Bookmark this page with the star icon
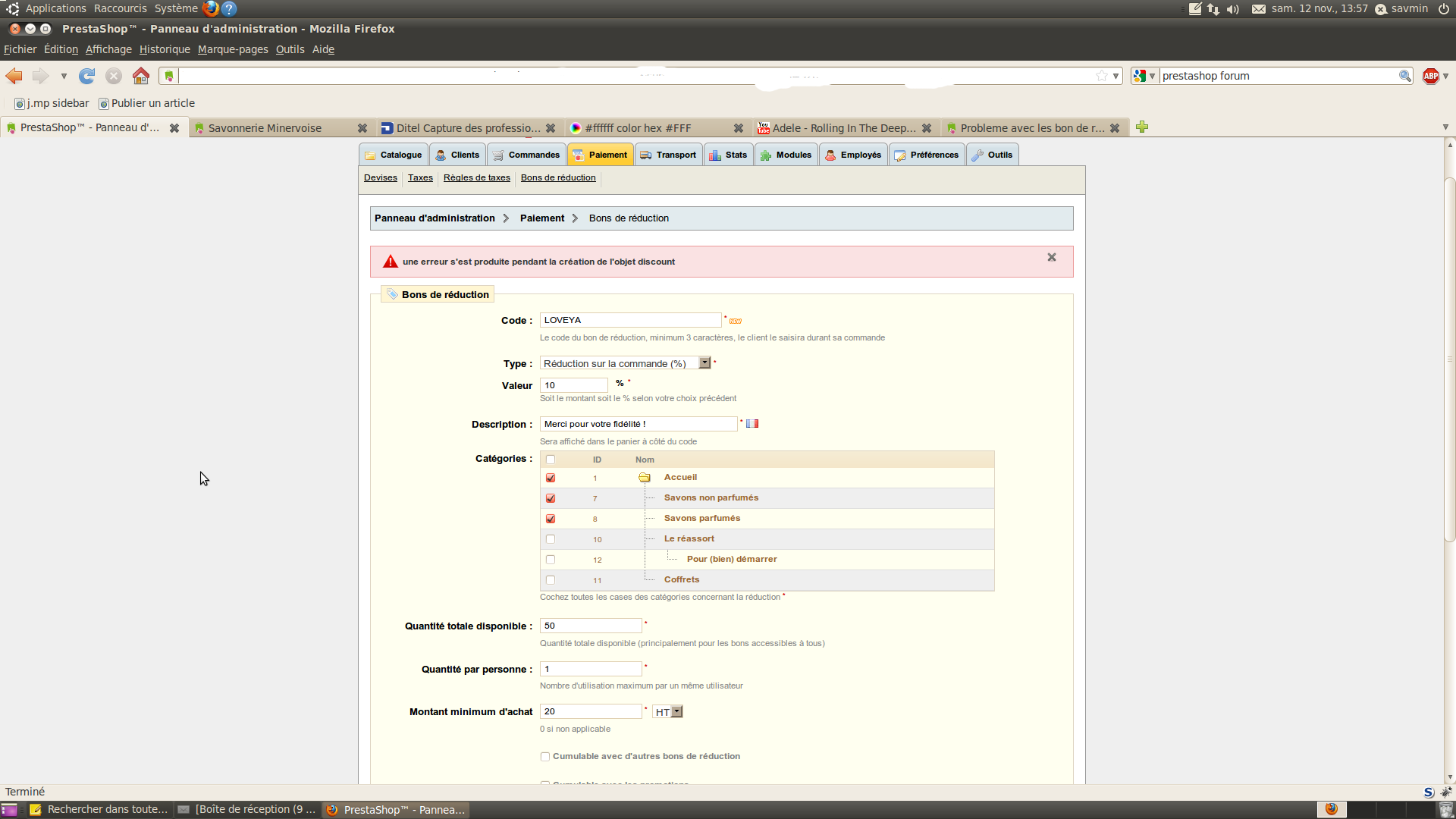Image resolution: width=1456 pixels, height=819 pixels. coord(1101,76)
